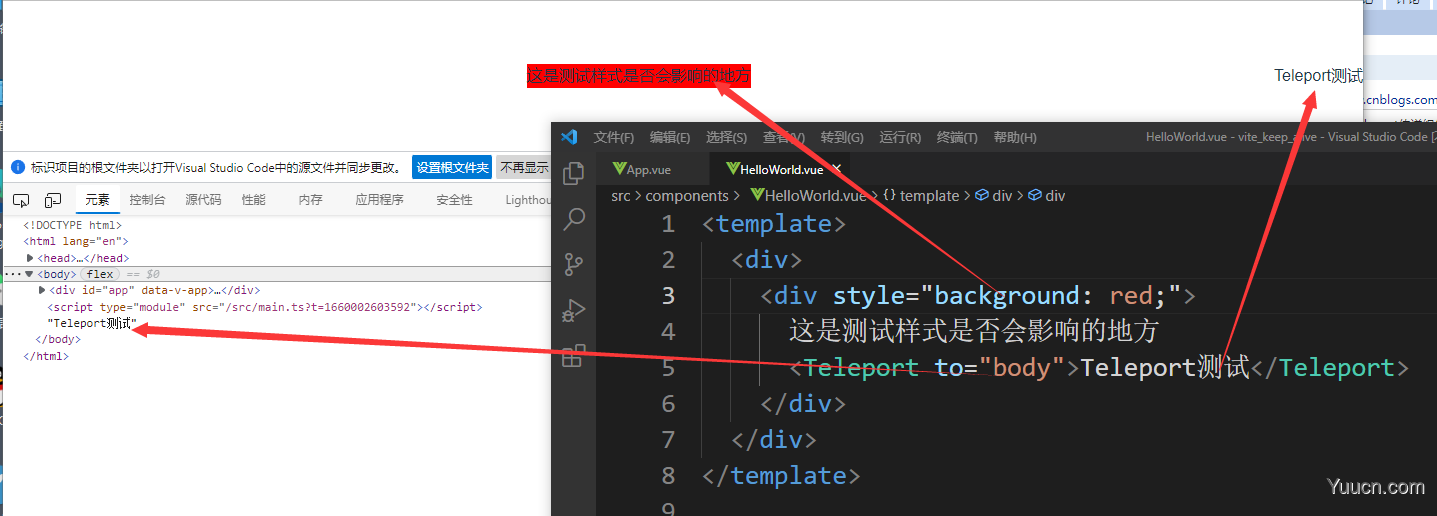The width and height of the screenshot is (1437, 516).
Task: Click the ellipsis actions beside <body> row
Action: pos(12,274)
